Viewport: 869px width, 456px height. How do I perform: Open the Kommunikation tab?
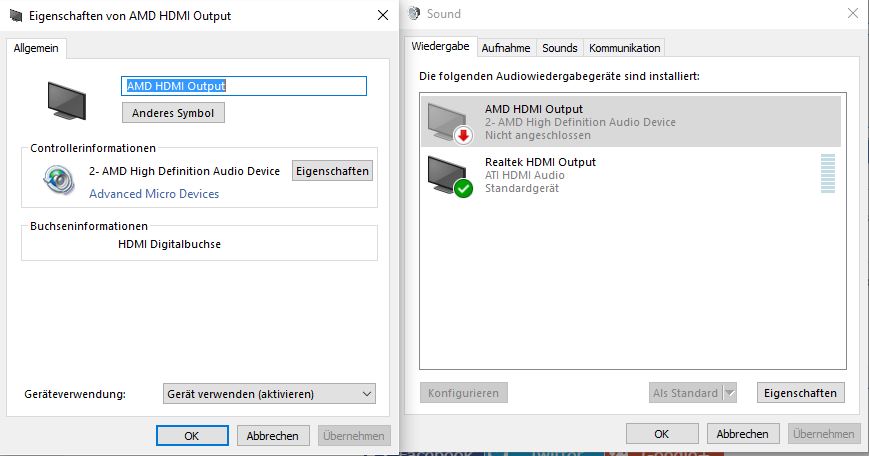click(625, 48)
